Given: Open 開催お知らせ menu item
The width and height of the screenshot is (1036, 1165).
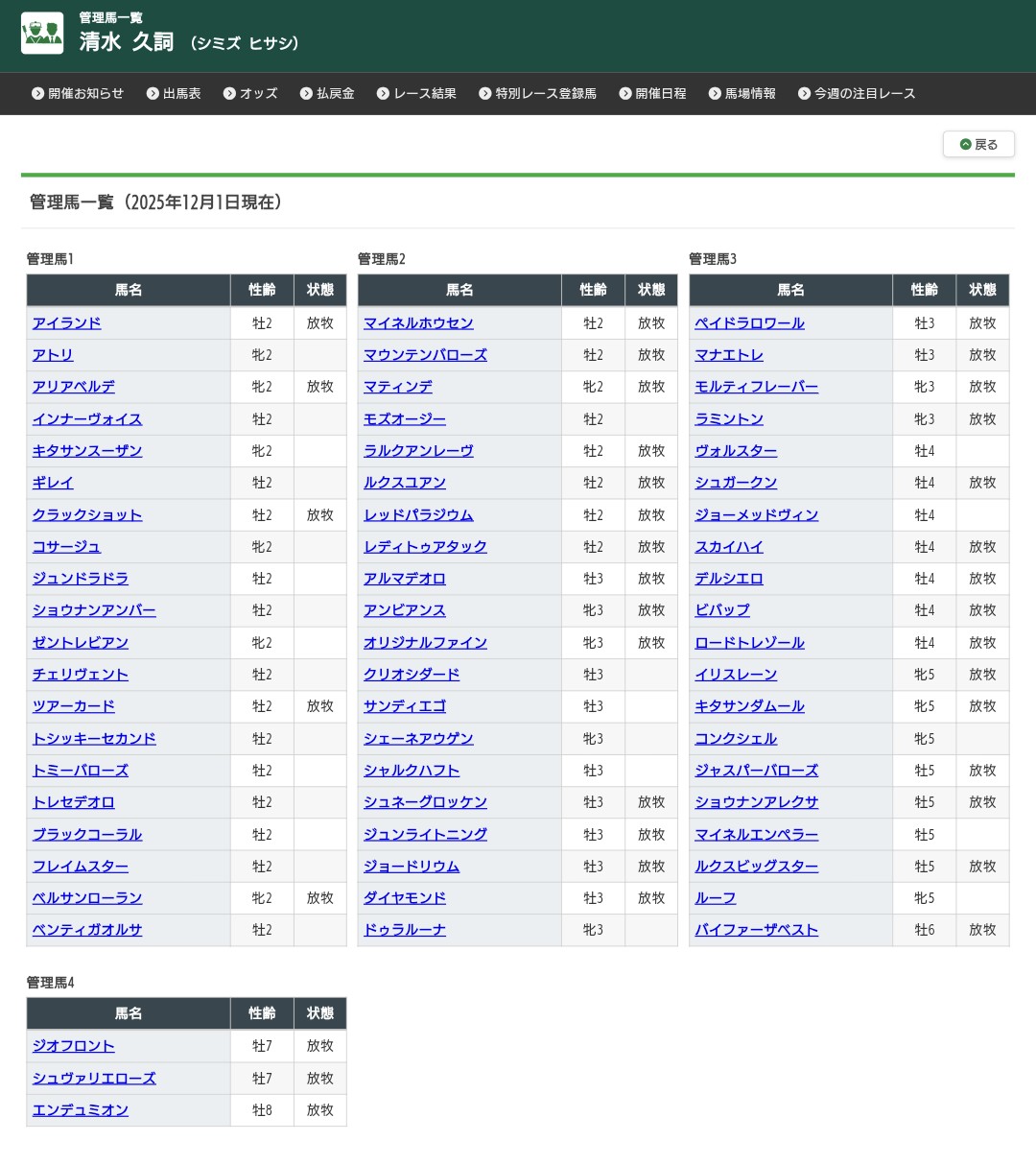Looking at the screenshot, I should tap(78, 93).
